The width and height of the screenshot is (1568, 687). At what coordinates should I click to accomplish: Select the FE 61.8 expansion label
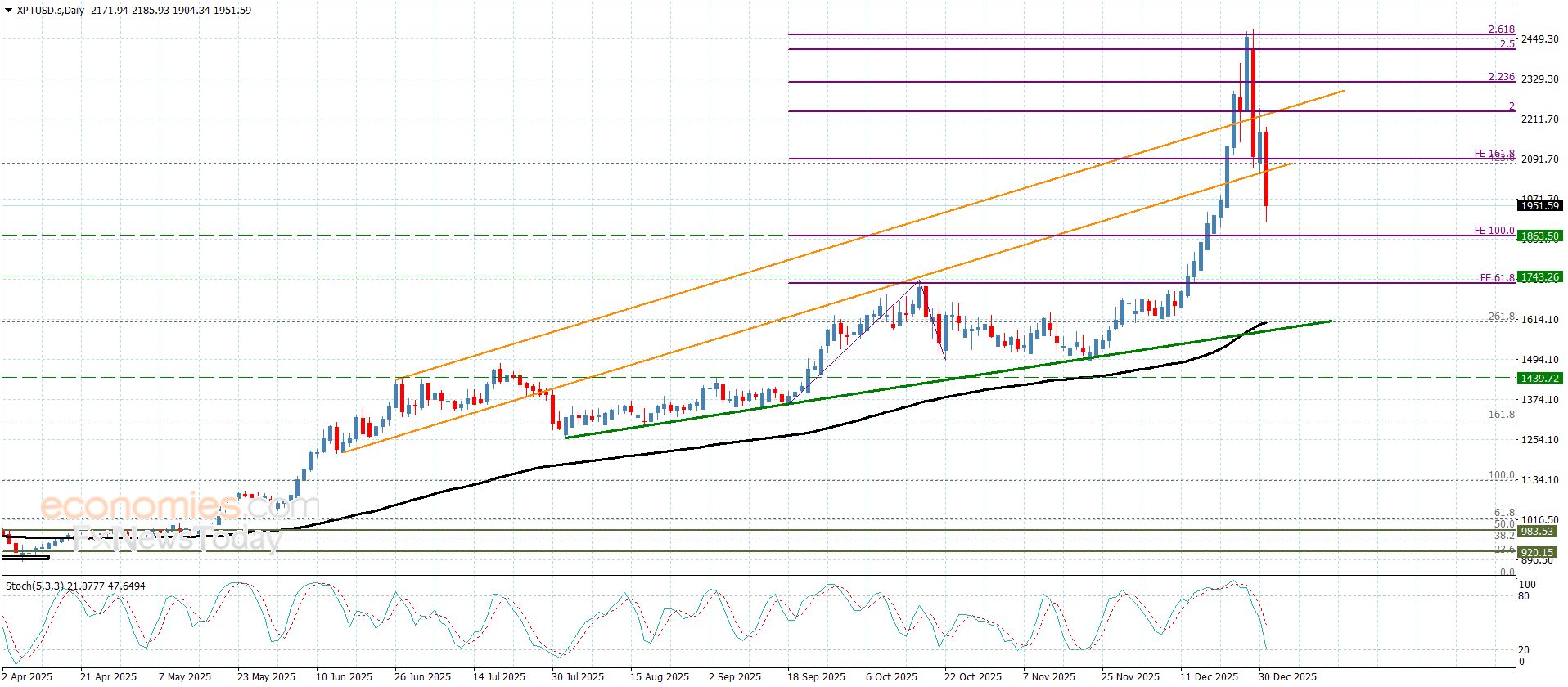click(x=1497, y=278)
